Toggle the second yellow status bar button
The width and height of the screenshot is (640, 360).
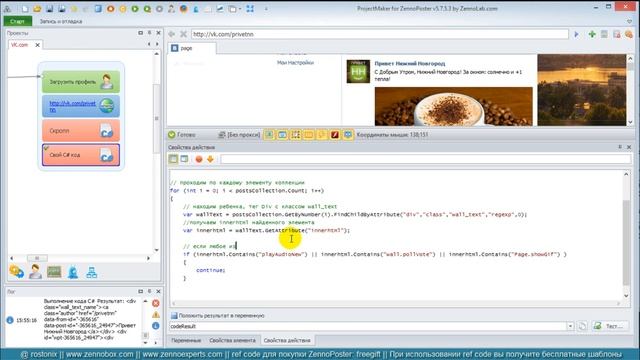282,135
